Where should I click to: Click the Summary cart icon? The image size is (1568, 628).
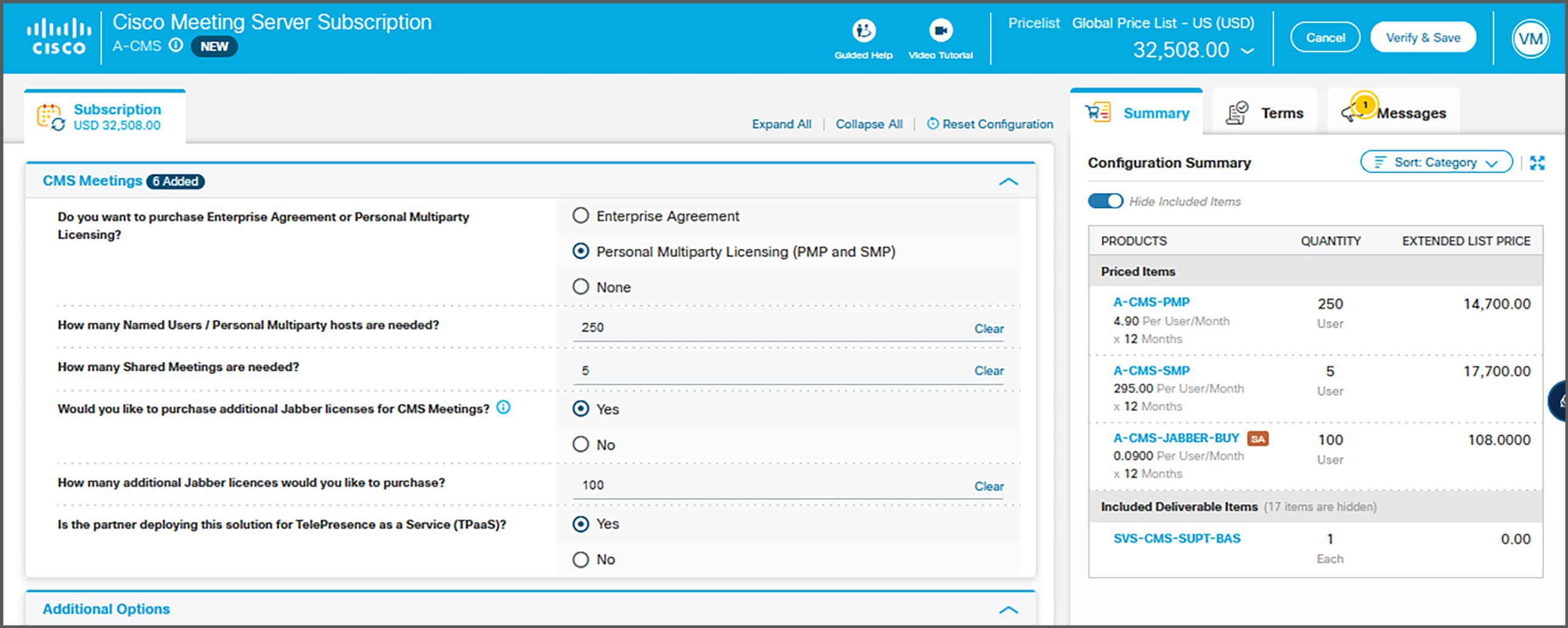[x=1098, y=112]
